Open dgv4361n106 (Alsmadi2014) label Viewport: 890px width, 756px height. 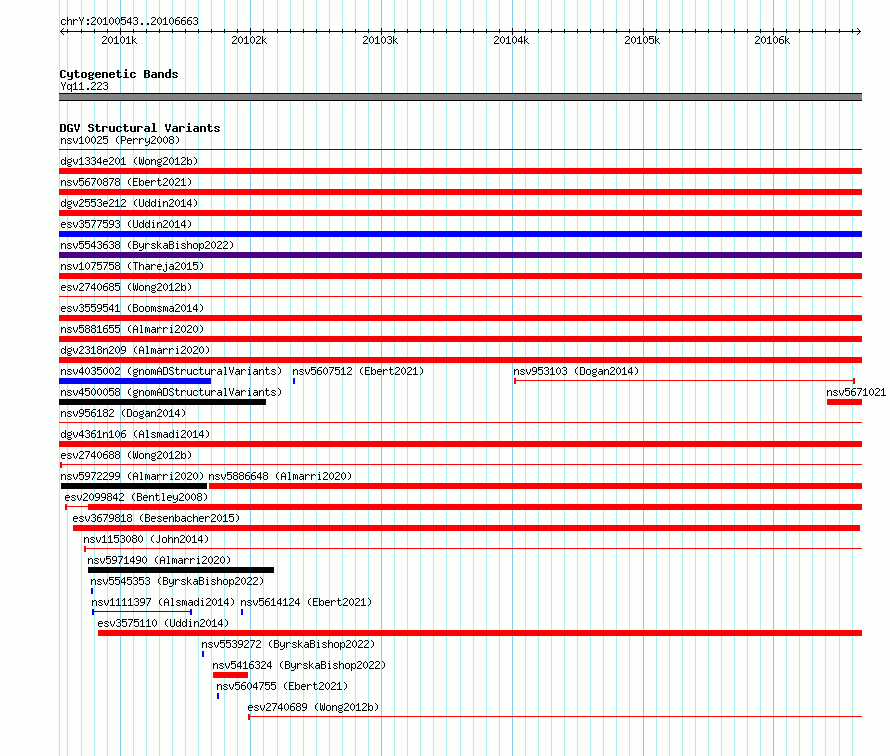tap(135, 434)
